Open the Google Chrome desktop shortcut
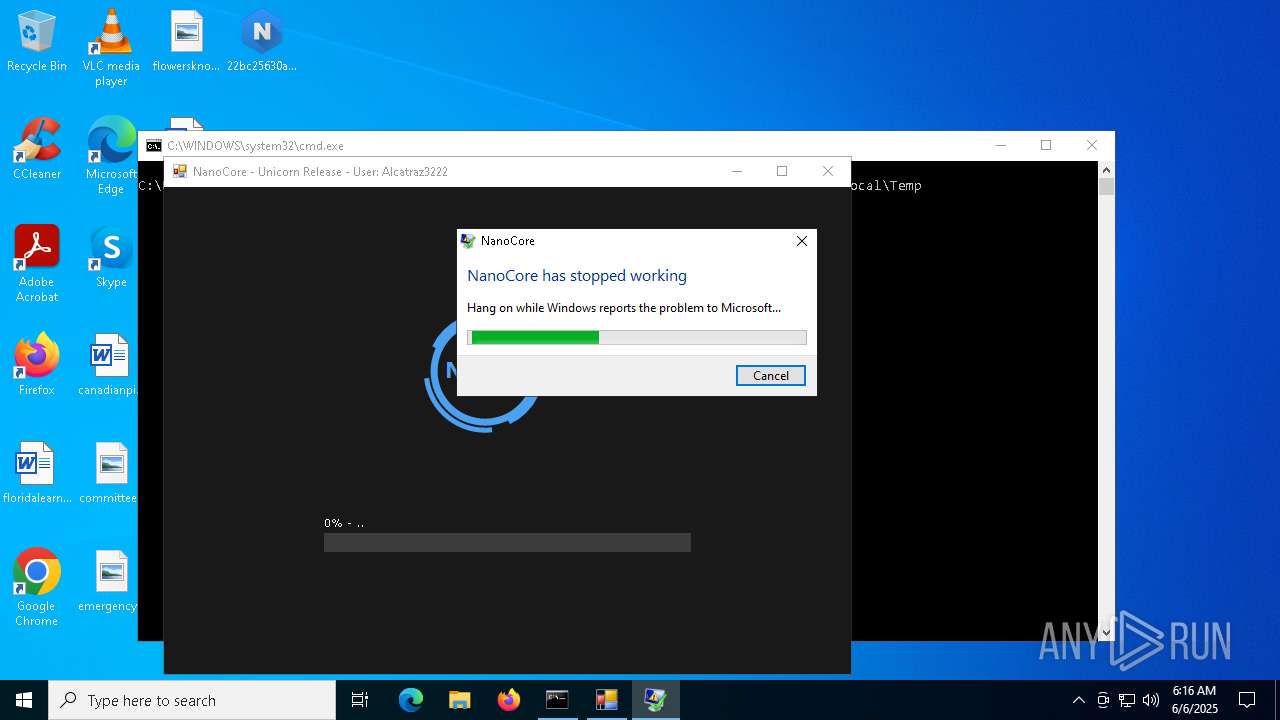1280x720 pixels. (x=37, y=588)
